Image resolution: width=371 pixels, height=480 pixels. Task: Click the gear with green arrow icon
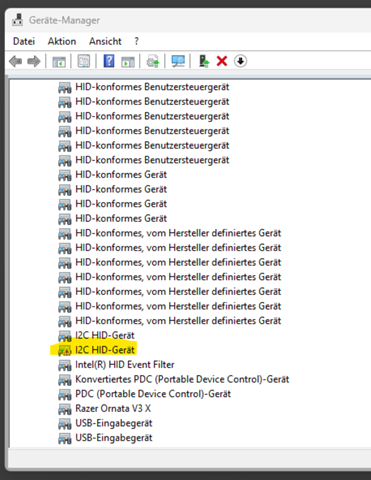[x=153, y=62]
